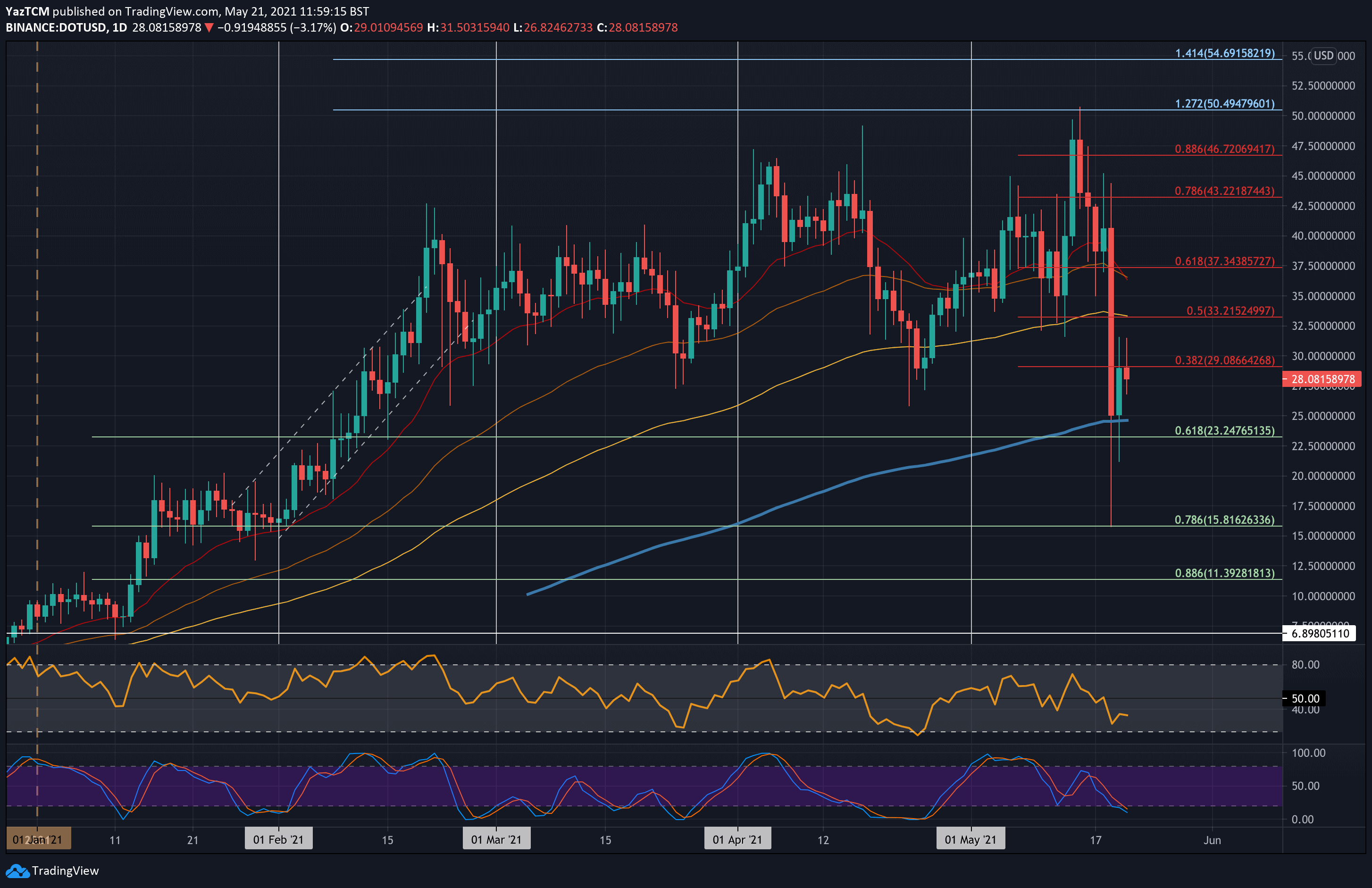Click the red 0.786(43.22187443) retracement label
The width and height of the screenshot is (1372, 888).
coord(1225,191)
